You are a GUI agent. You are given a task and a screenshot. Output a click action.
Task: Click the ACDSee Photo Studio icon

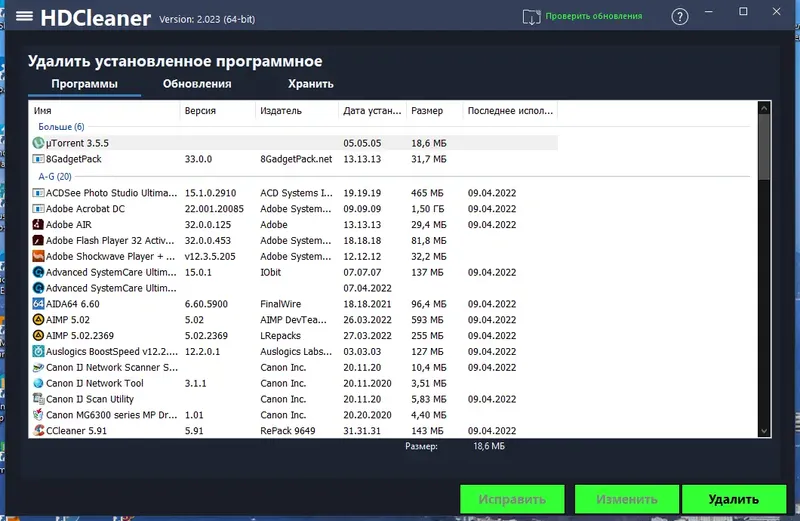click(38, 193)
